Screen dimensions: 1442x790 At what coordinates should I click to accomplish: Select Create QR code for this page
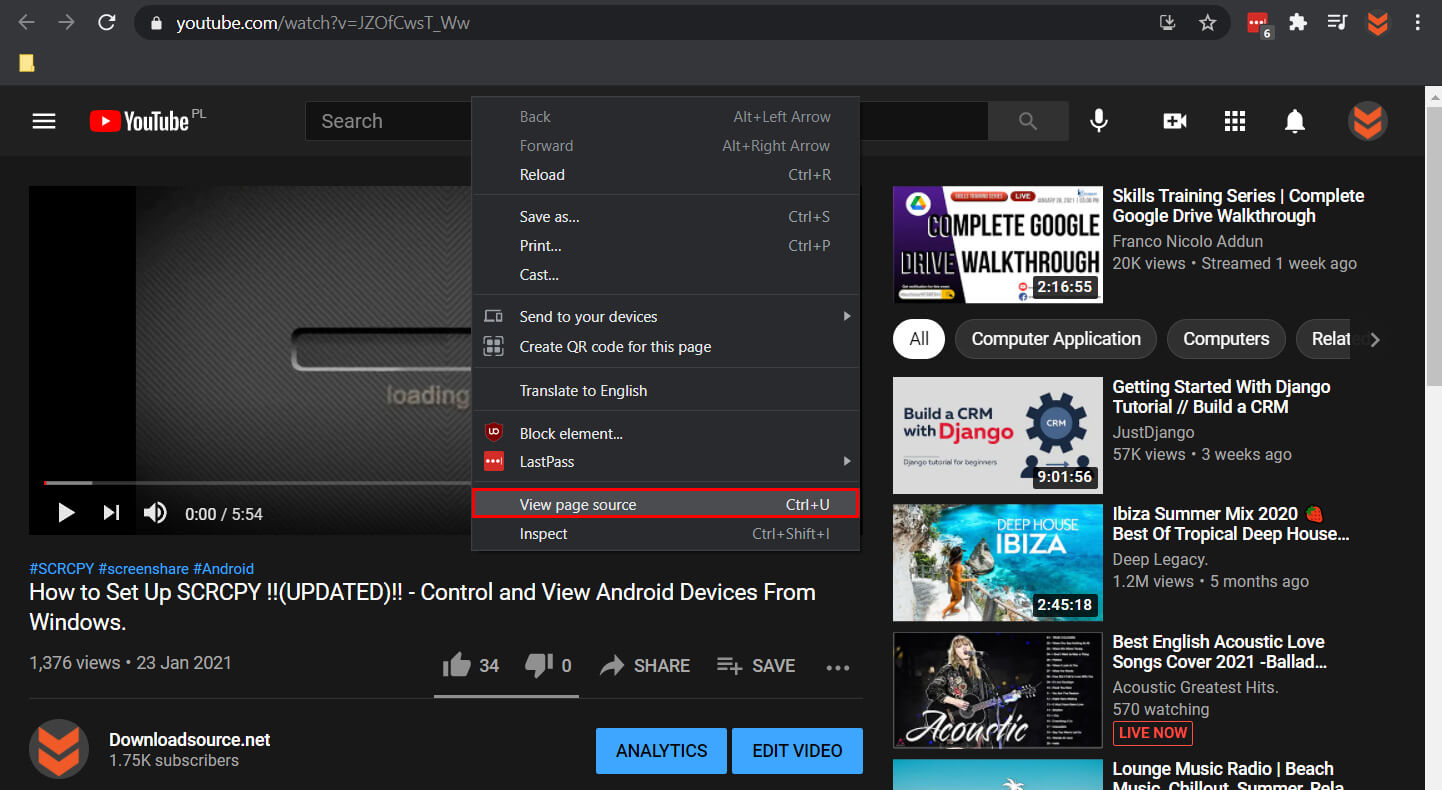coord(666,347)
